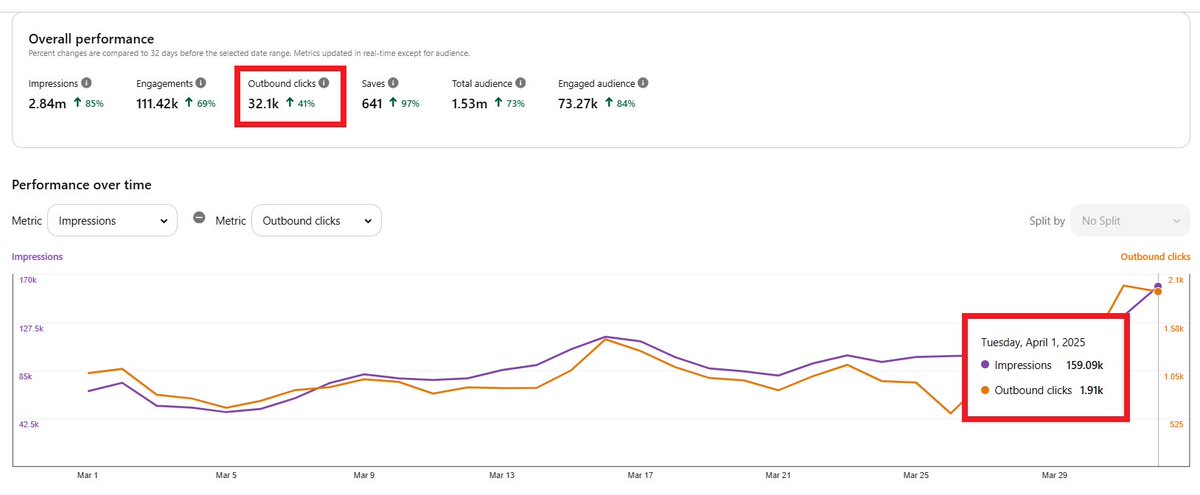Click the 73.27k Engaged audience value
The height and width of the screenshot is (495, 1200).
578,103
